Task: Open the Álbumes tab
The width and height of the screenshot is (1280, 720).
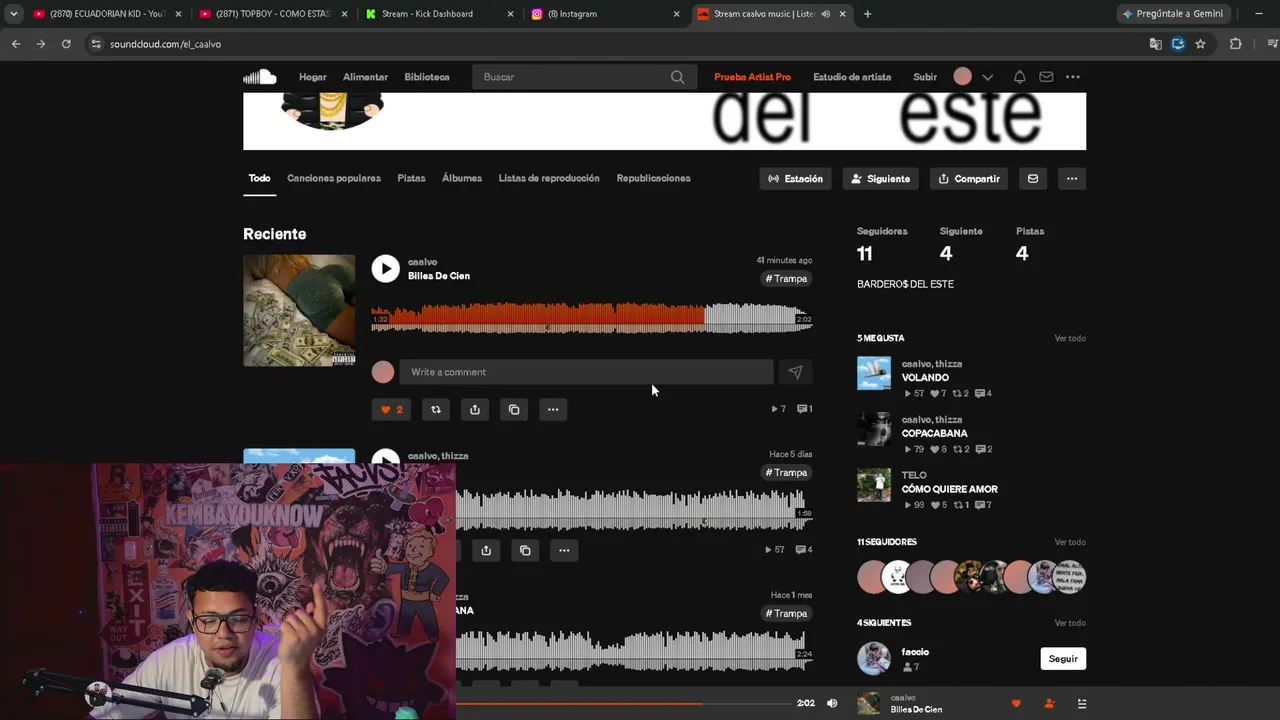Action: pyautogui.click(x=462, y=178)
